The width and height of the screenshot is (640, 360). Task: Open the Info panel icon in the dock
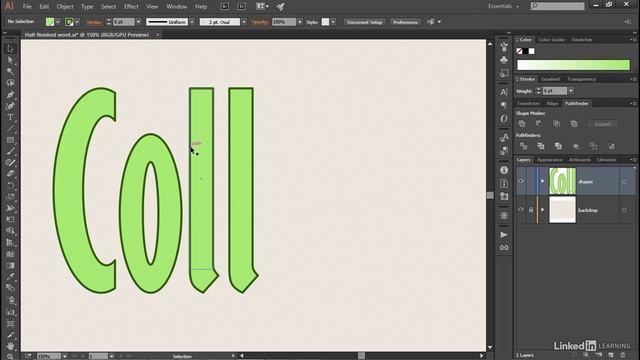point(504,170)
